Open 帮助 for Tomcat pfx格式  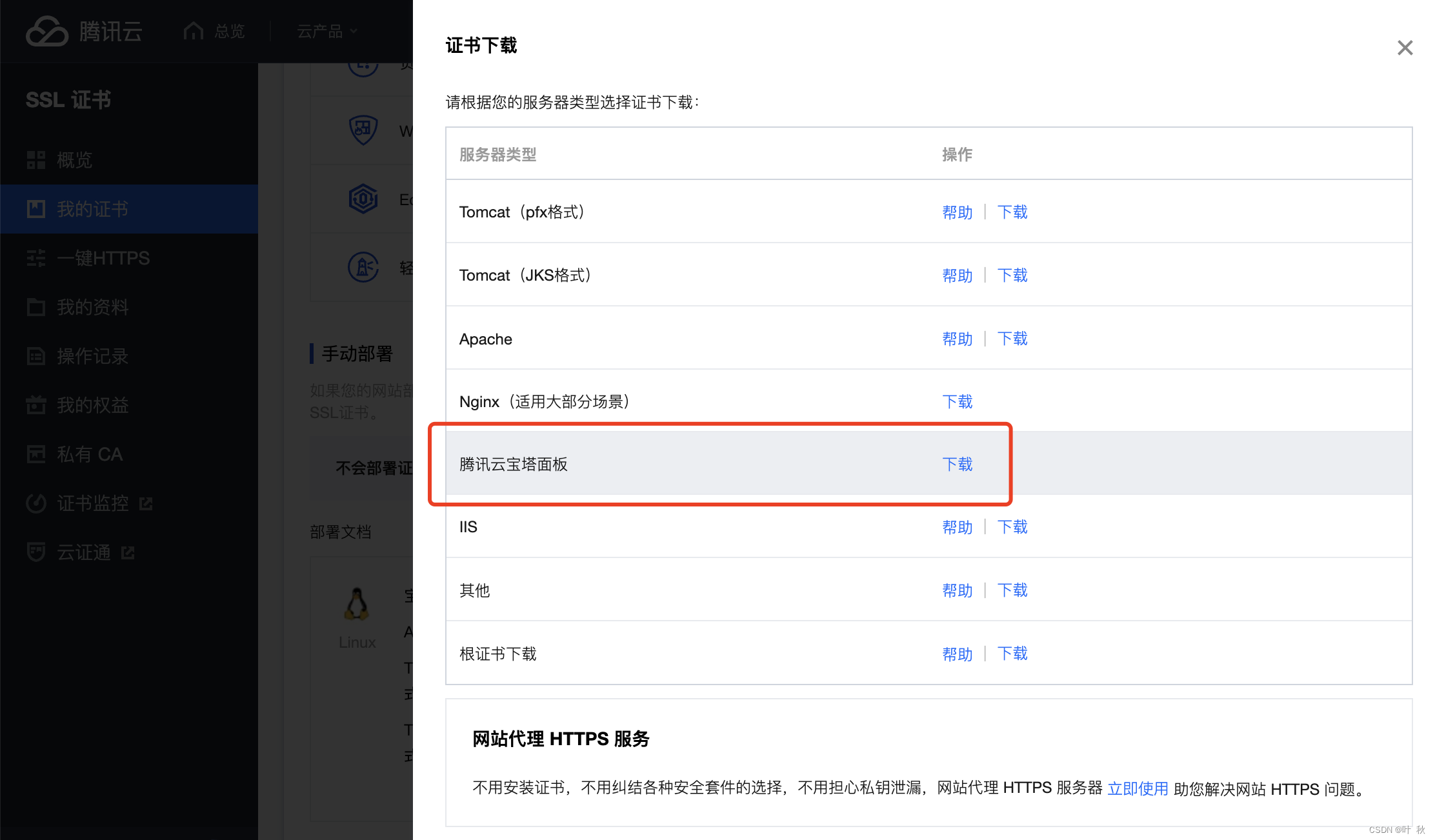[x=958, y=212]
